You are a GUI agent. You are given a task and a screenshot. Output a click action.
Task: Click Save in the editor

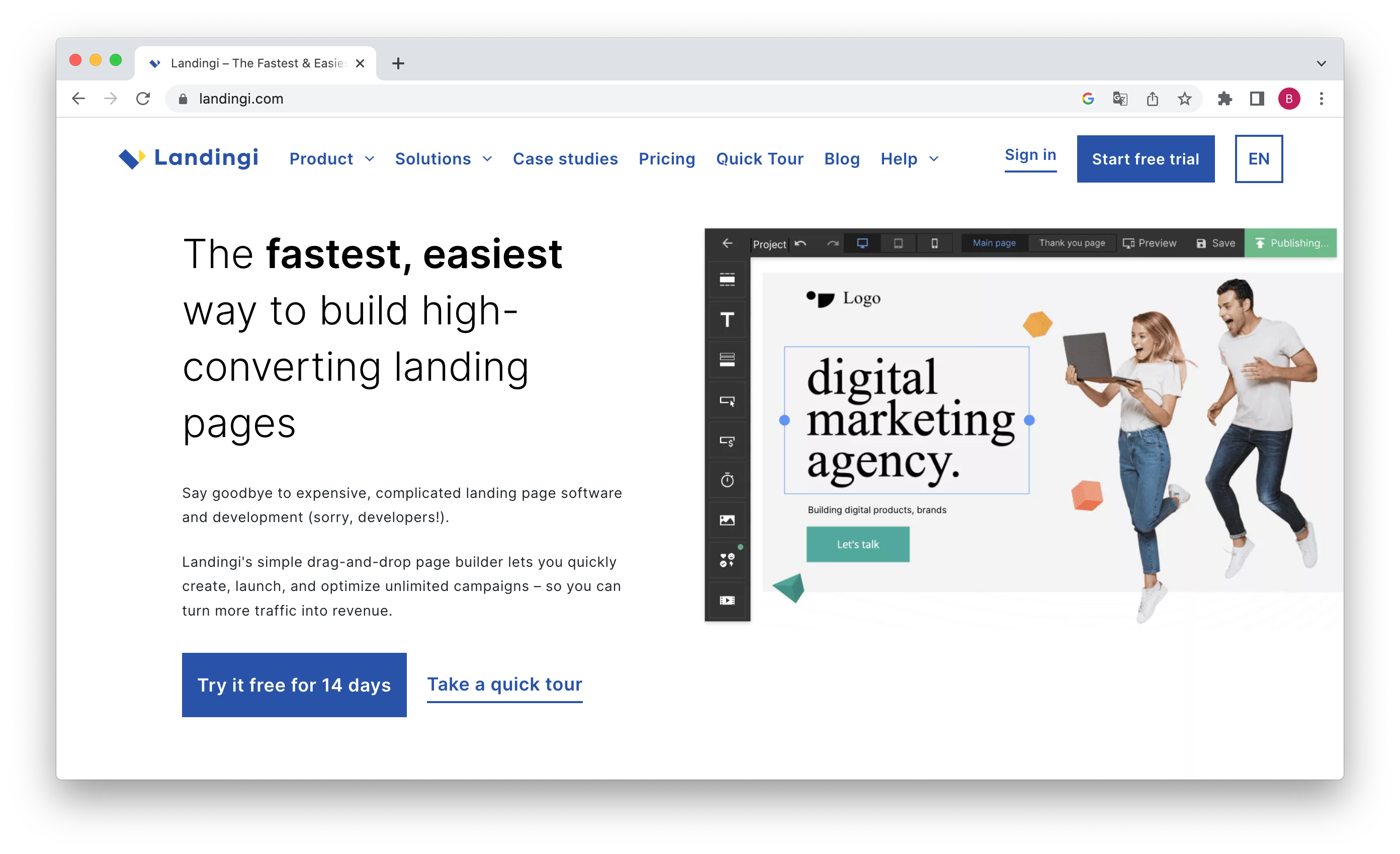(x=1215, y=242)
